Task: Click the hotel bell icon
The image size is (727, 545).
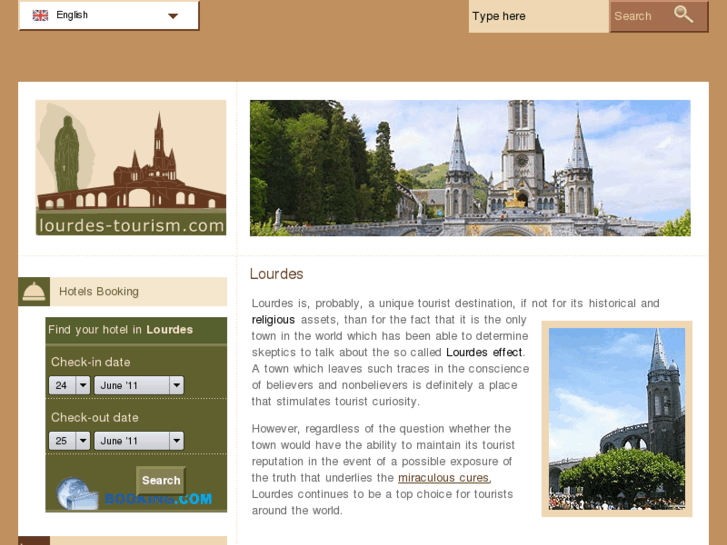Action: point(34,291)
